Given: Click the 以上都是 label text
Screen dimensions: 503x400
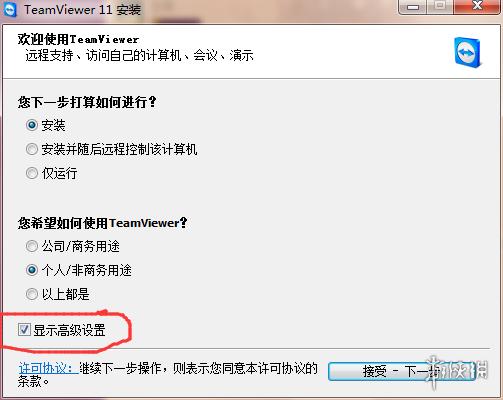Looking at the screenshot, I should click(x=65, y=294).
